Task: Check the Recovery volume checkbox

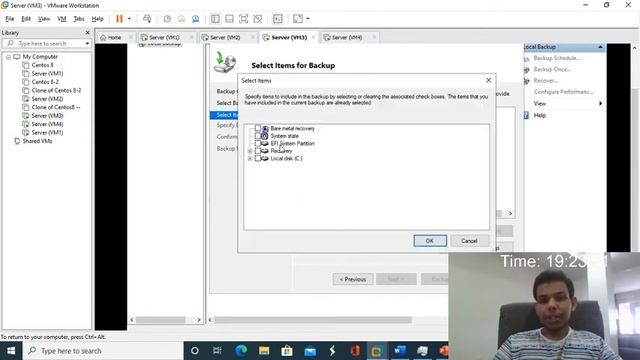Action: [258, 151]
